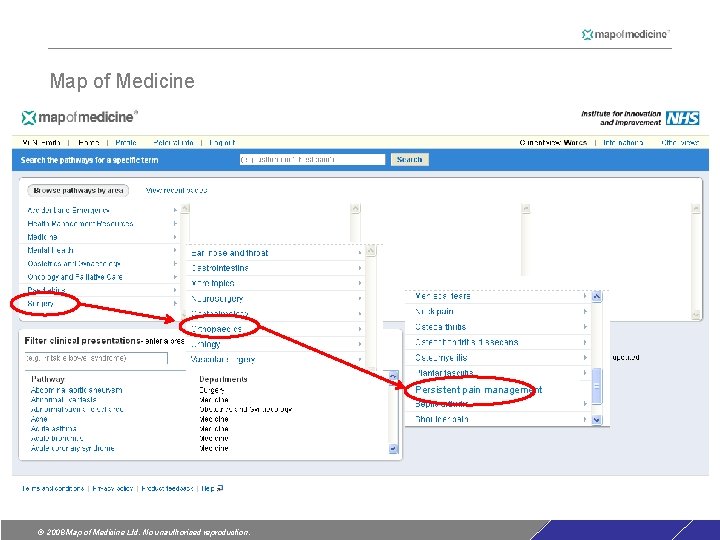Select Obstetrics and Gynaecology in the area list

[x=73, y=264]
